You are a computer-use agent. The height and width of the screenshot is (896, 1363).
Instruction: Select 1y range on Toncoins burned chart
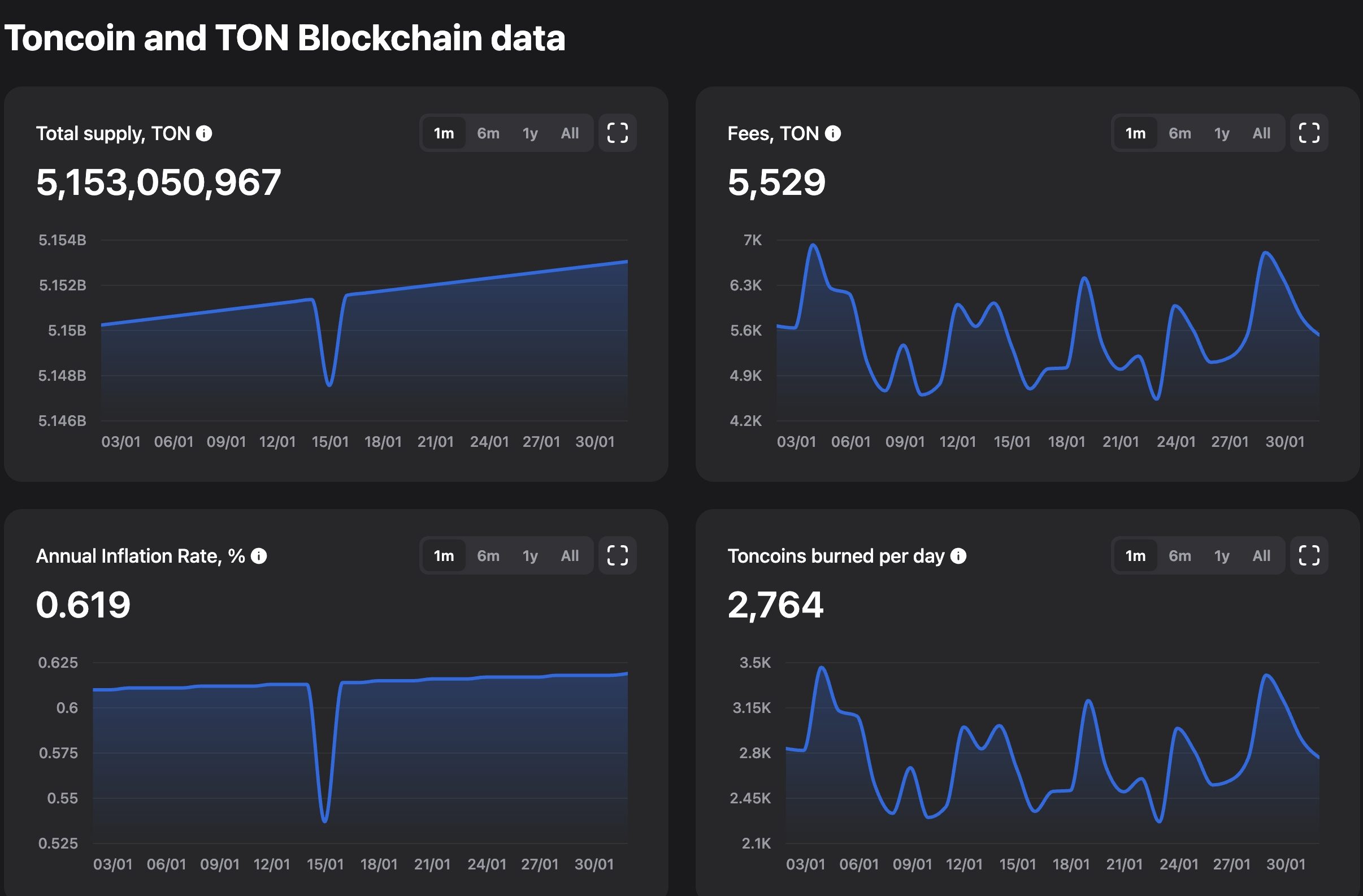1222,555
